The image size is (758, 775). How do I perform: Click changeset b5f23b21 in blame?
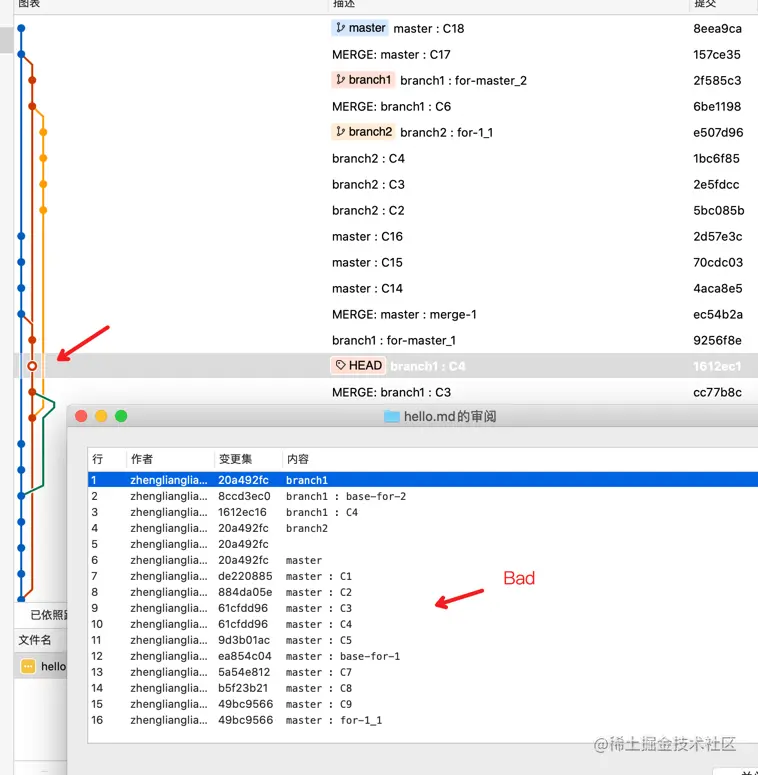(243, 688)
